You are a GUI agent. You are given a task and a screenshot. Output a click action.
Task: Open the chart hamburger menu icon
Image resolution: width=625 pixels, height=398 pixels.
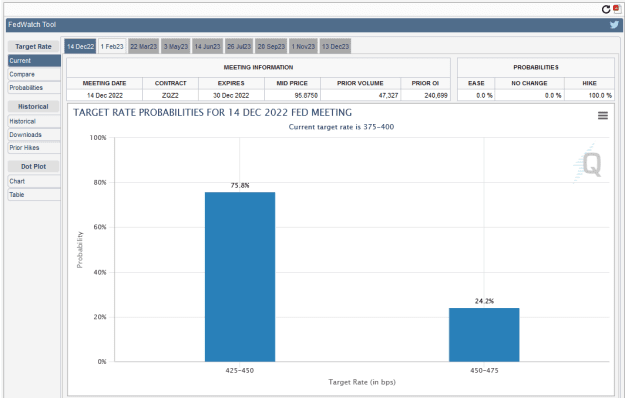603,116
